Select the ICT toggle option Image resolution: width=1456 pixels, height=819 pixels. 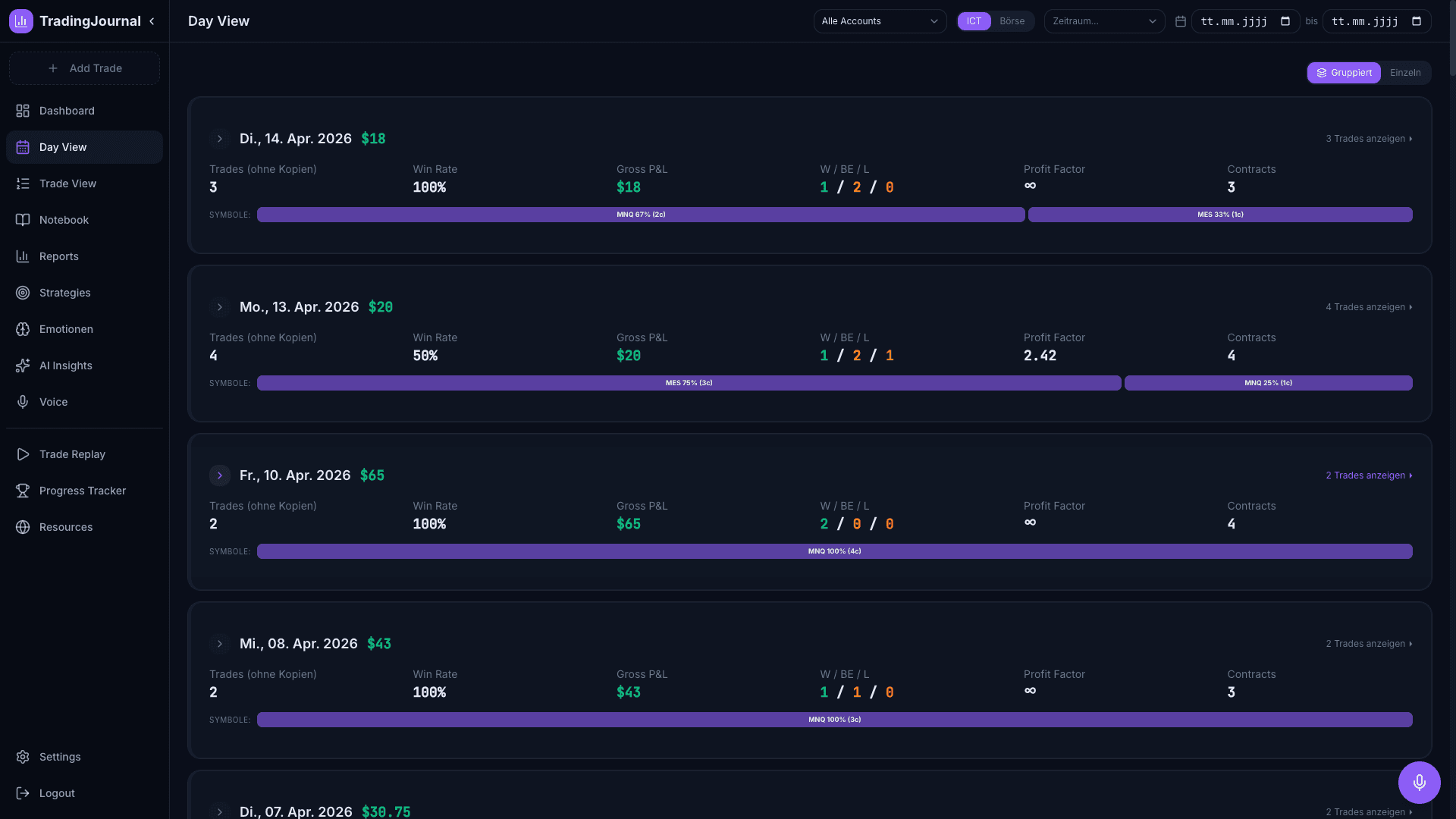click(x=974, y=21)
